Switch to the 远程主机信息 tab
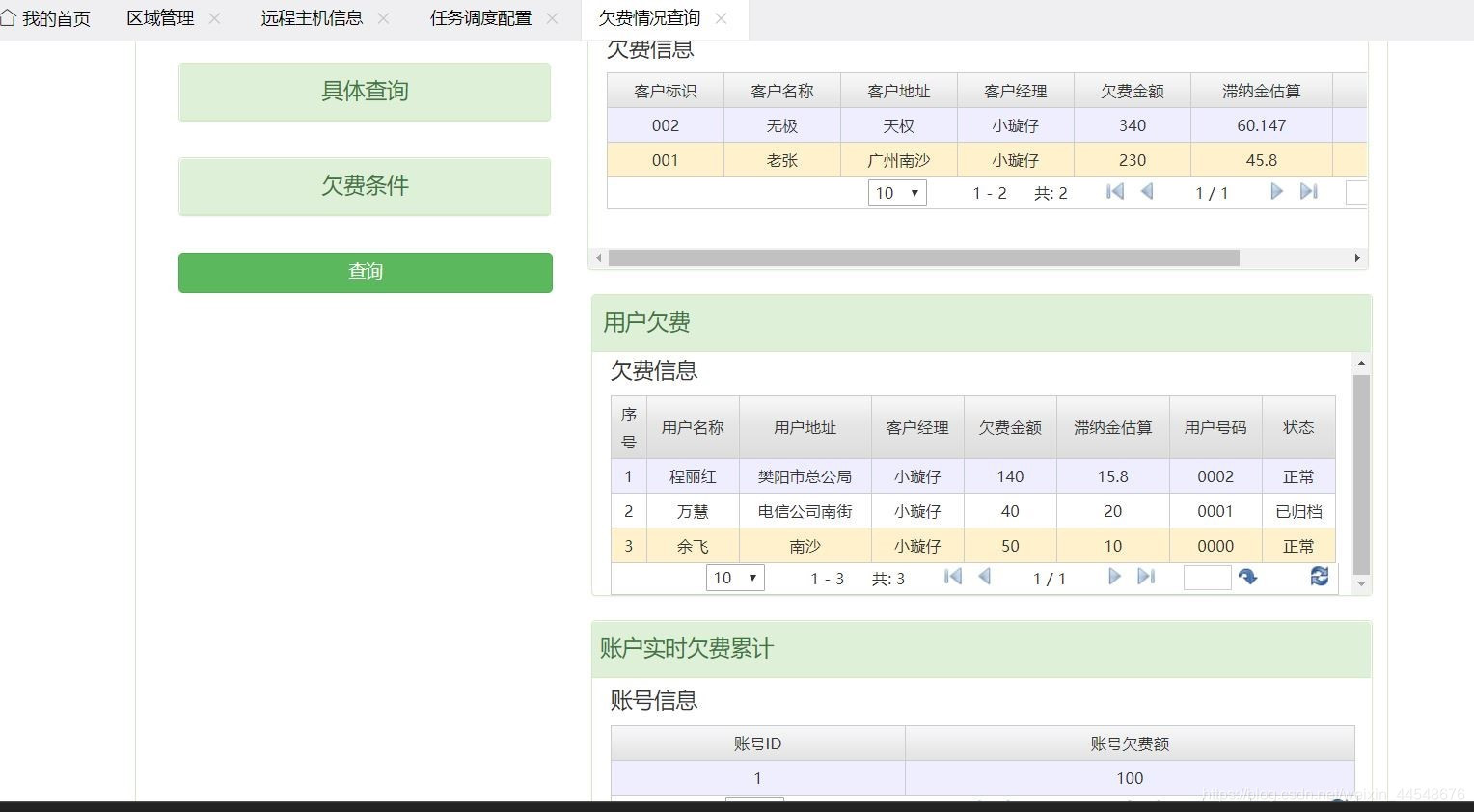Screen dimensions: 1474x812 tap(312, 18)
